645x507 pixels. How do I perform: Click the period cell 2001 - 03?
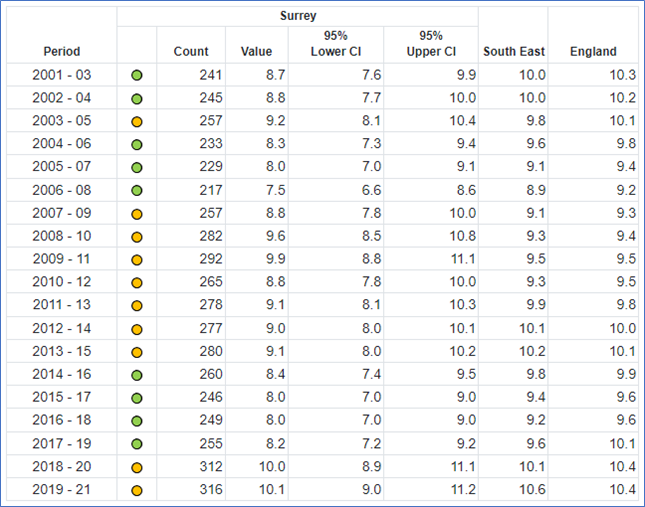point(62,75)
